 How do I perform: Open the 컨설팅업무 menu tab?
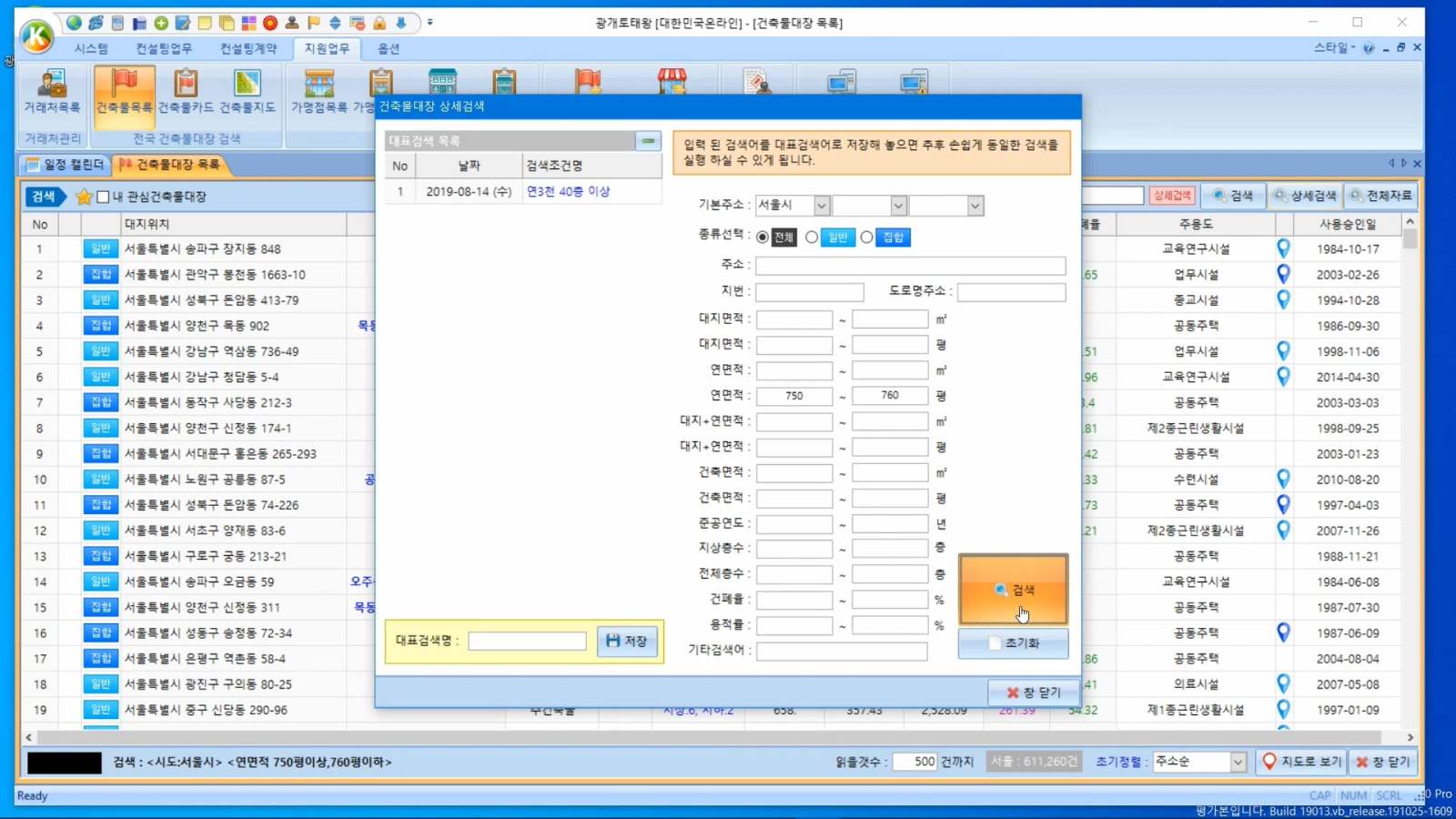pos(164,48)
